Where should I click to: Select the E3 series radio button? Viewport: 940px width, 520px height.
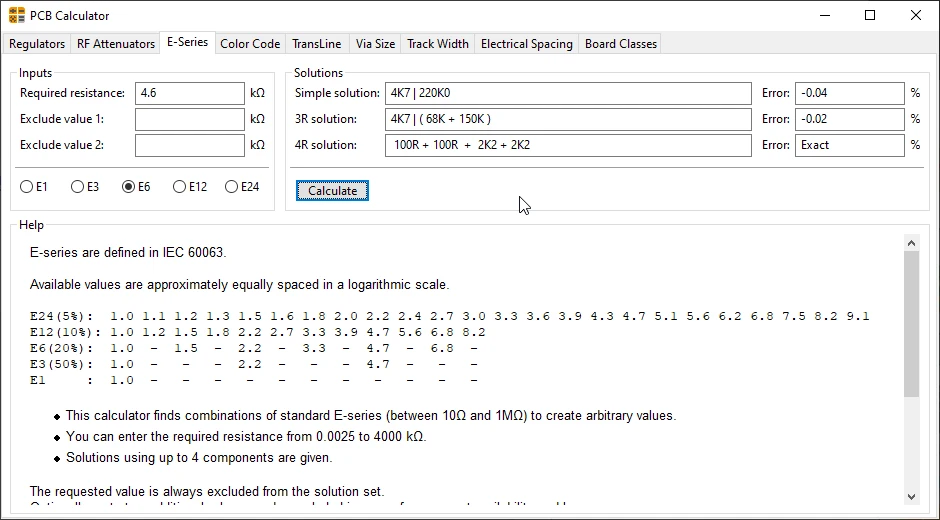coord(77,187)
